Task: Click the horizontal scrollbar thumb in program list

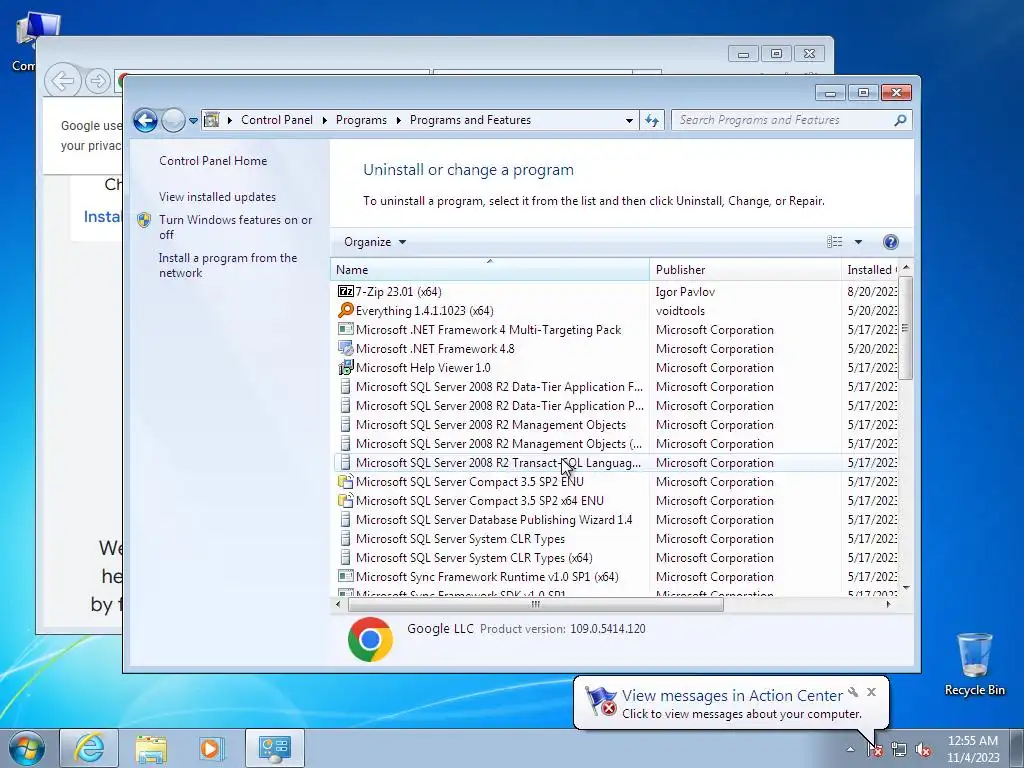Action: click(536, 605)
